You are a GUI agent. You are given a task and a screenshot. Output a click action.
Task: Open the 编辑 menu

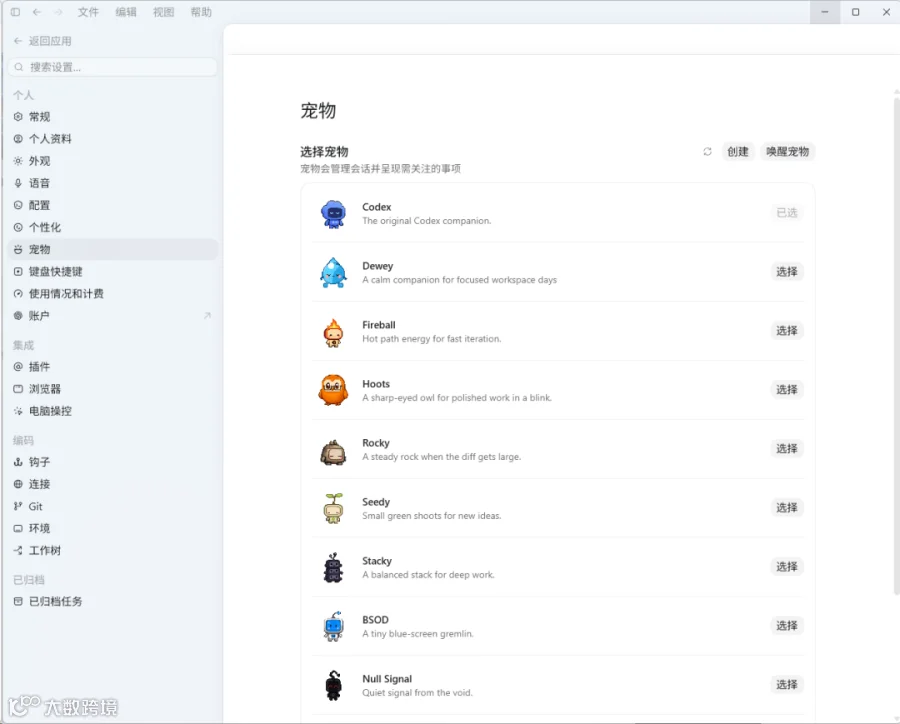(126, 12)
